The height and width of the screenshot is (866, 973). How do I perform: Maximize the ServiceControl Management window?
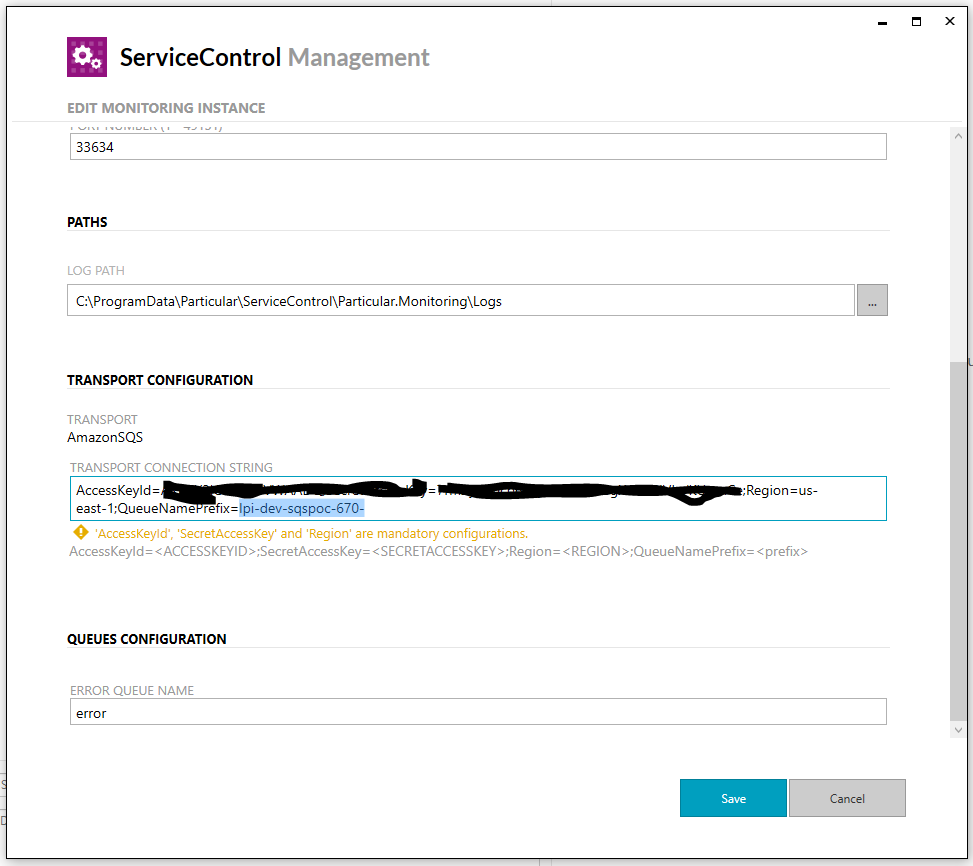click(x=916, y=22)
